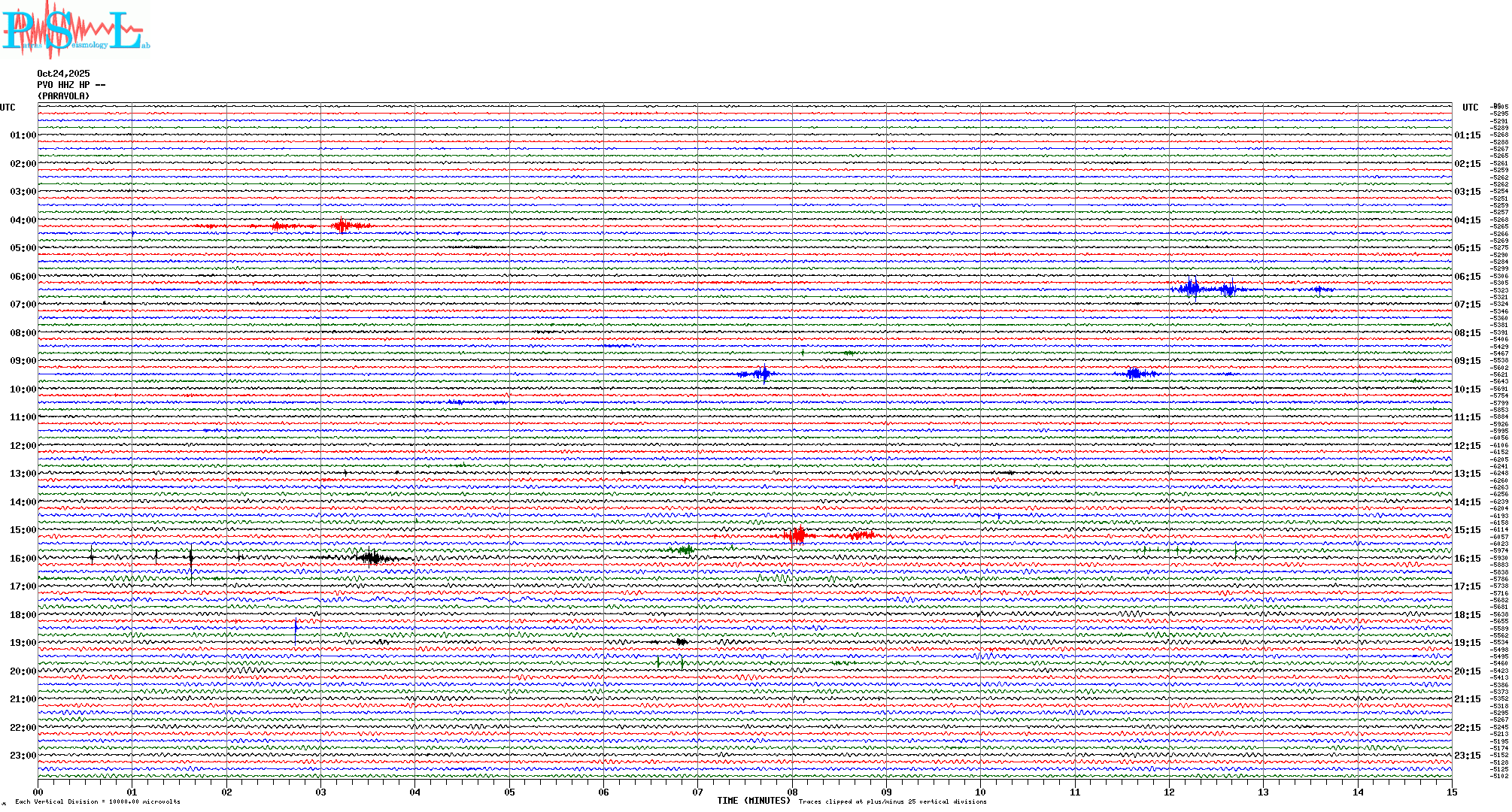
Task: Click the minute 15 tick label at bottom
Action: (x=1451, y=792)
